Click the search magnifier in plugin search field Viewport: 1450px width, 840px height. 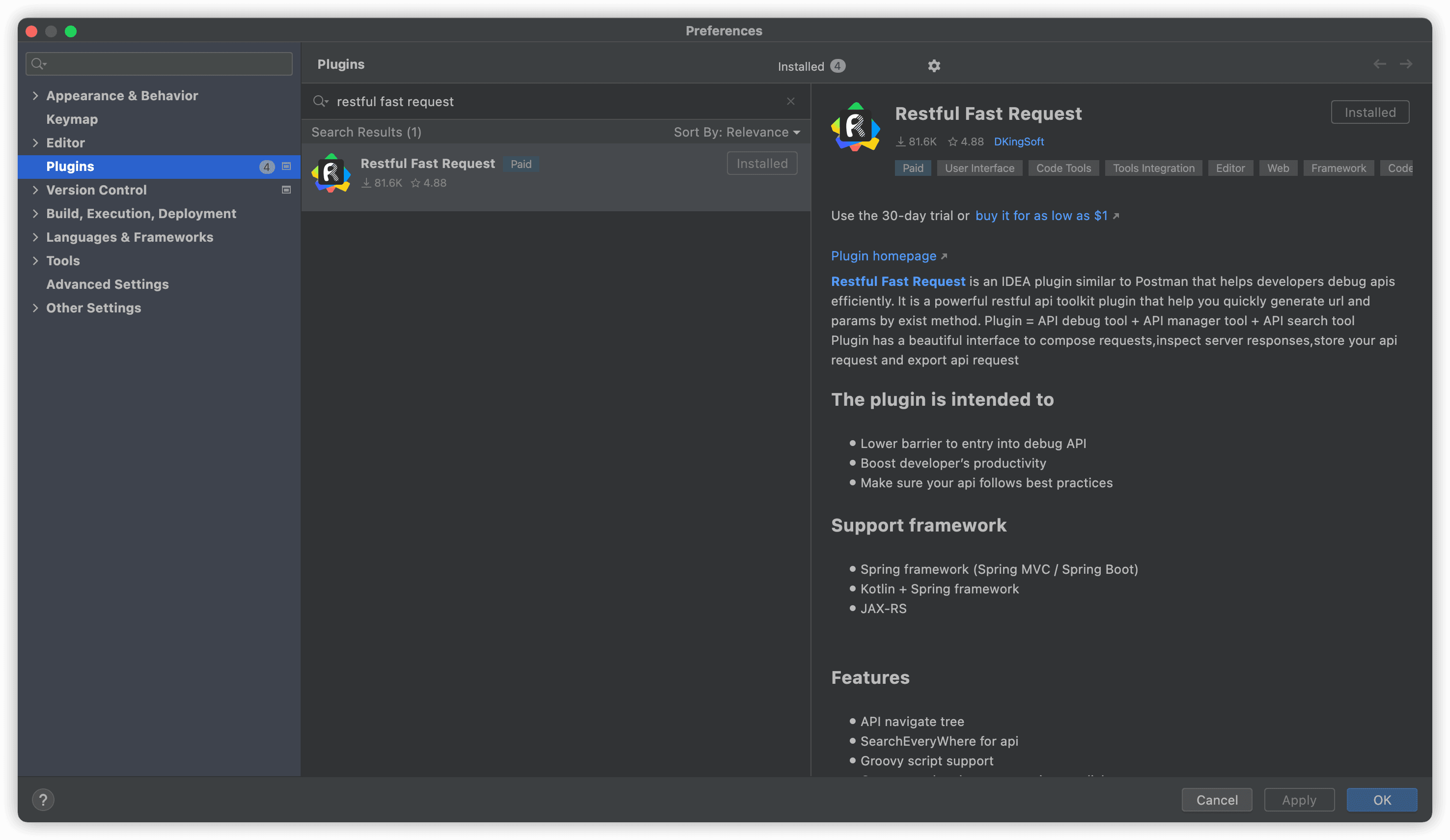tap(320, 101)
